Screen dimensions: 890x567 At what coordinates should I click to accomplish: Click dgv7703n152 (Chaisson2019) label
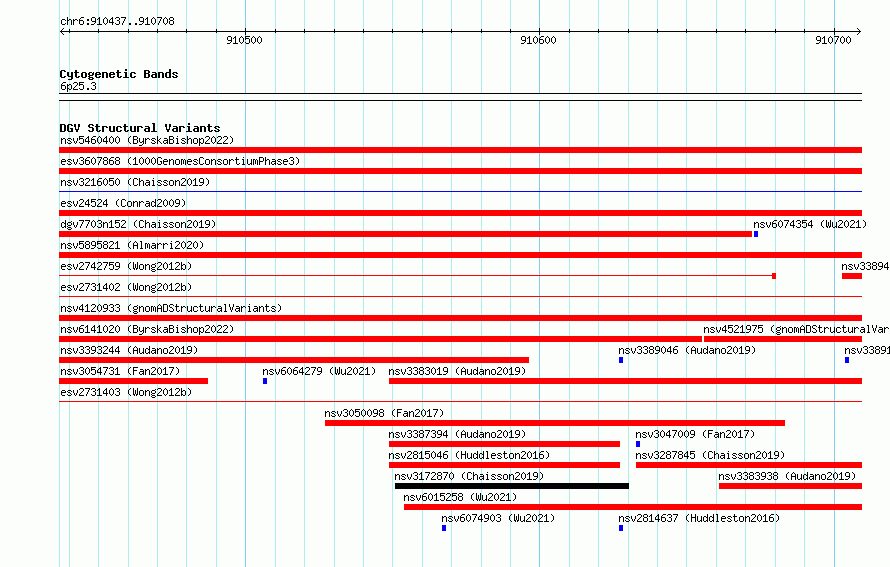[x=138, y=224]
